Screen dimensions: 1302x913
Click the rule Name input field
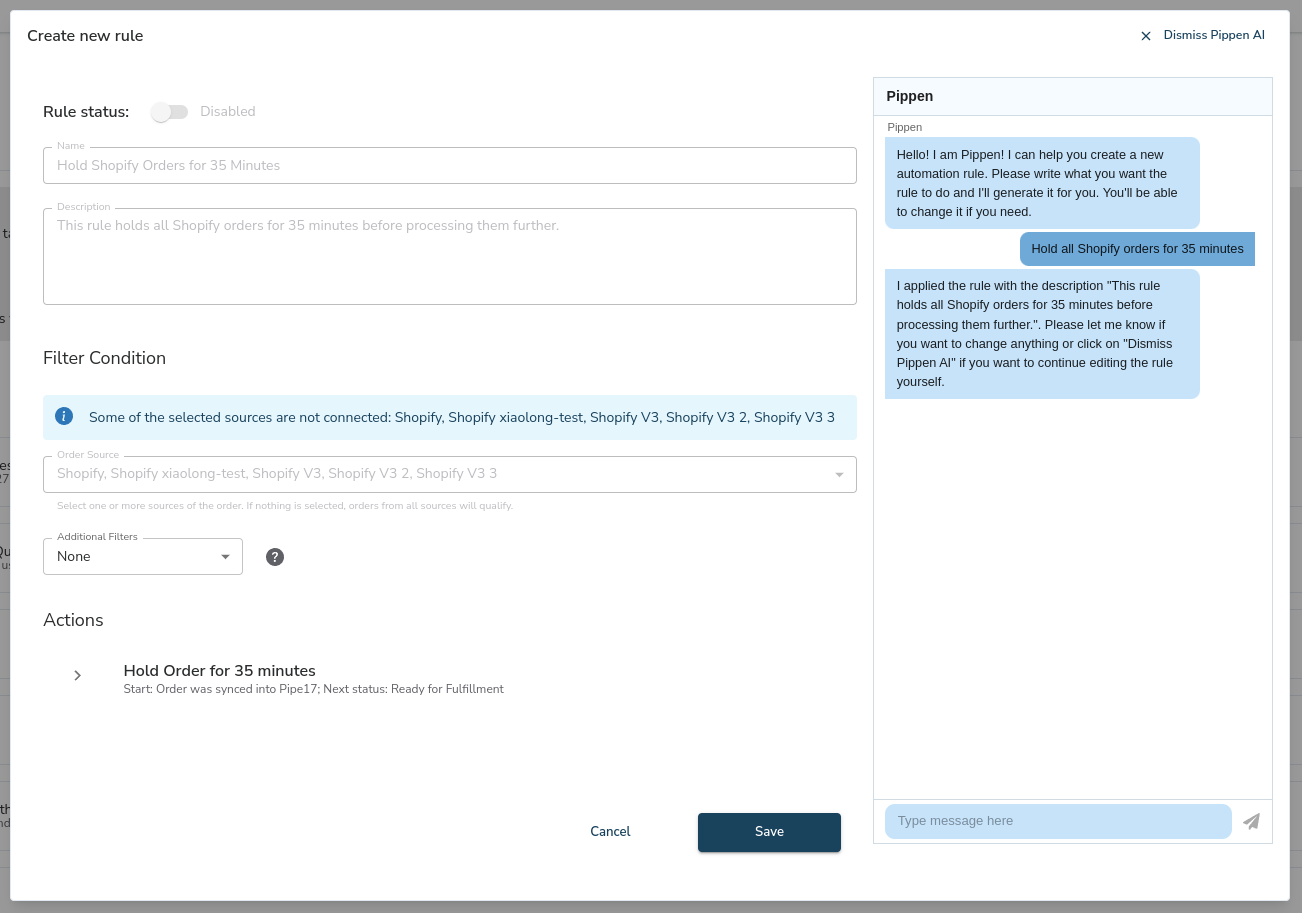(449, 165)
